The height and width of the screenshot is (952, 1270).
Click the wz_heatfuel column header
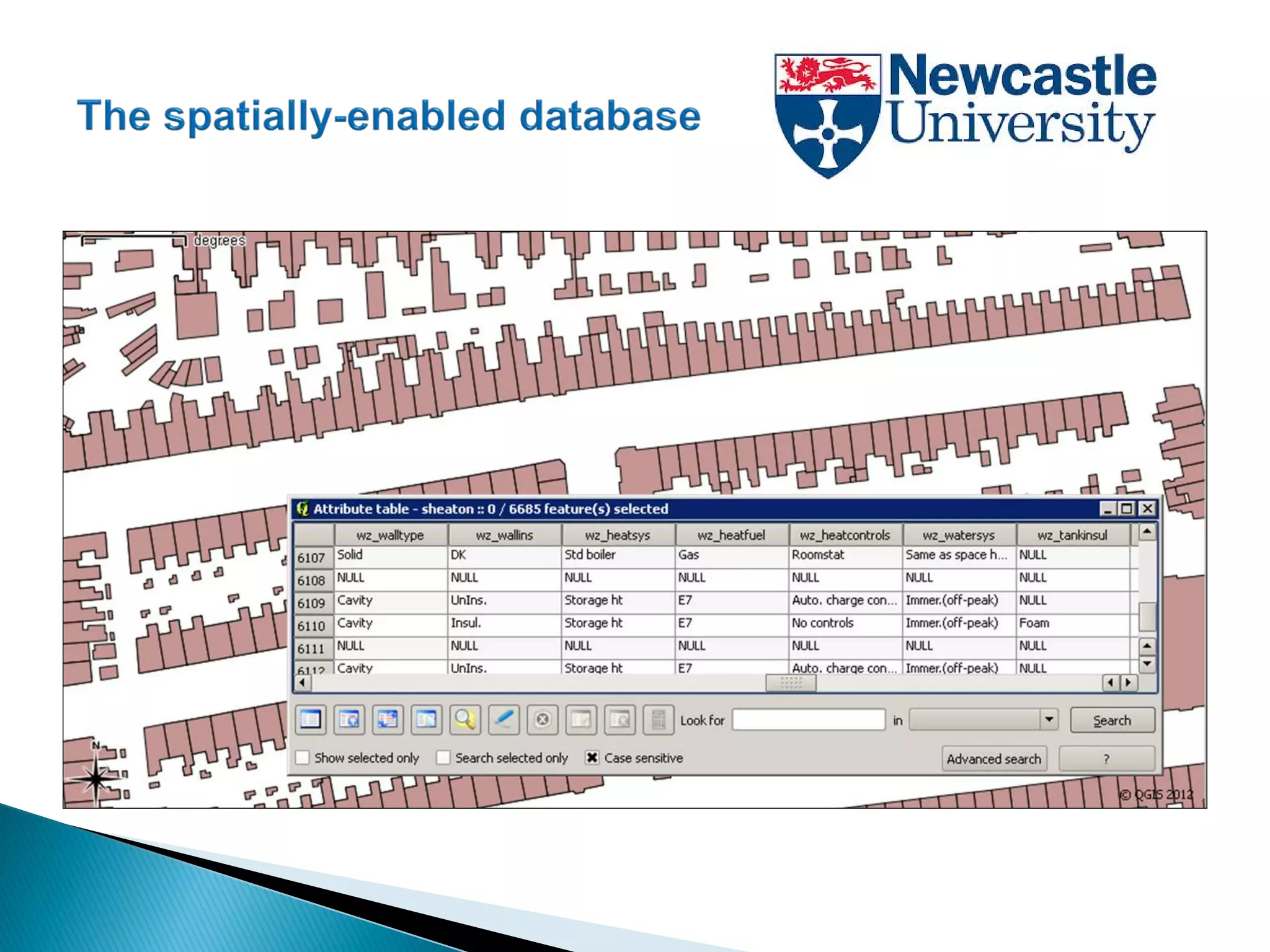(x=731, y=535)
